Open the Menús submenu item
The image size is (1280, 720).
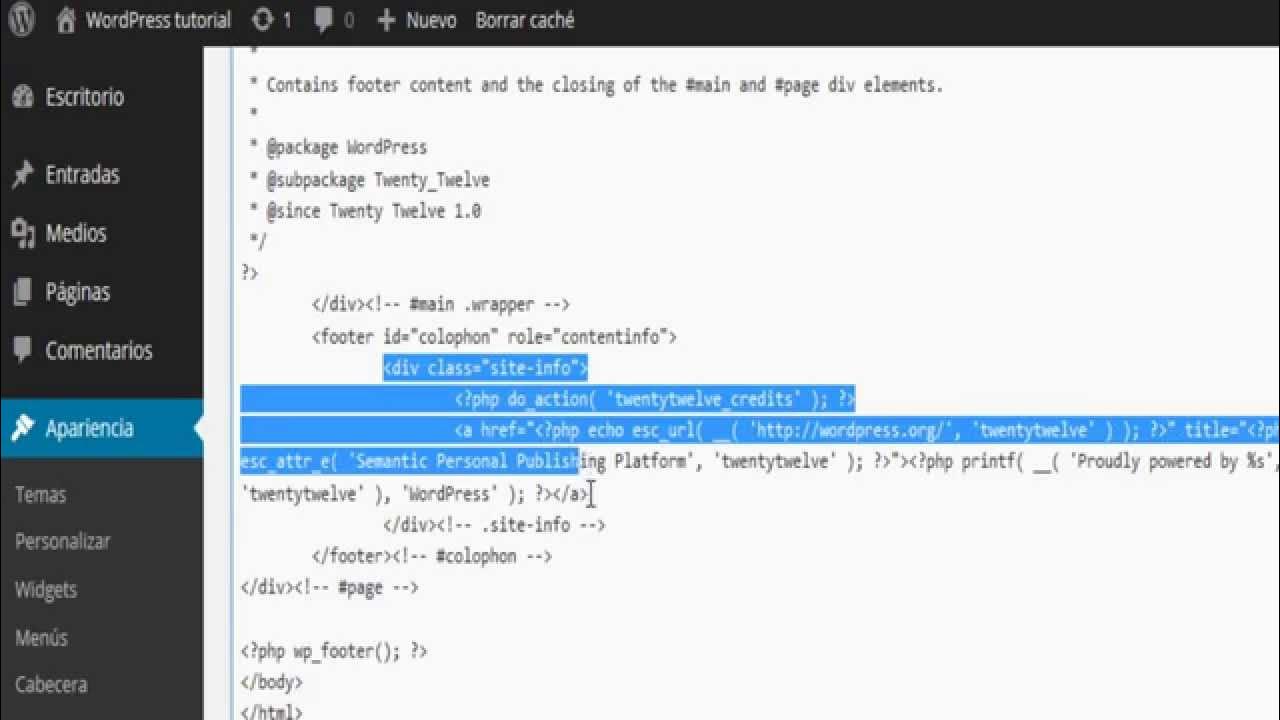[x=42, y=637]
